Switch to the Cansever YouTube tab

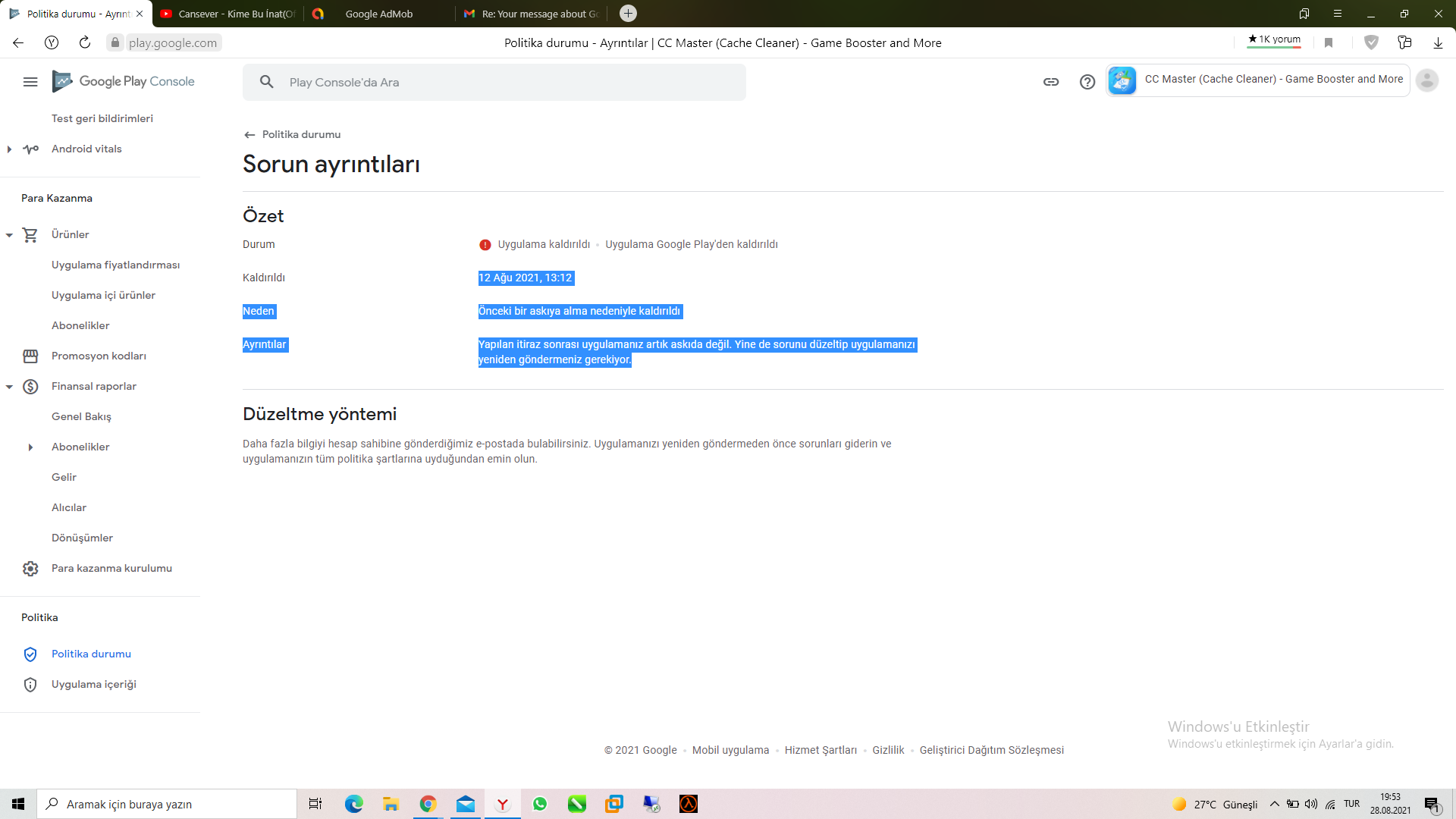pyautogui.click(x=227, y=14)
